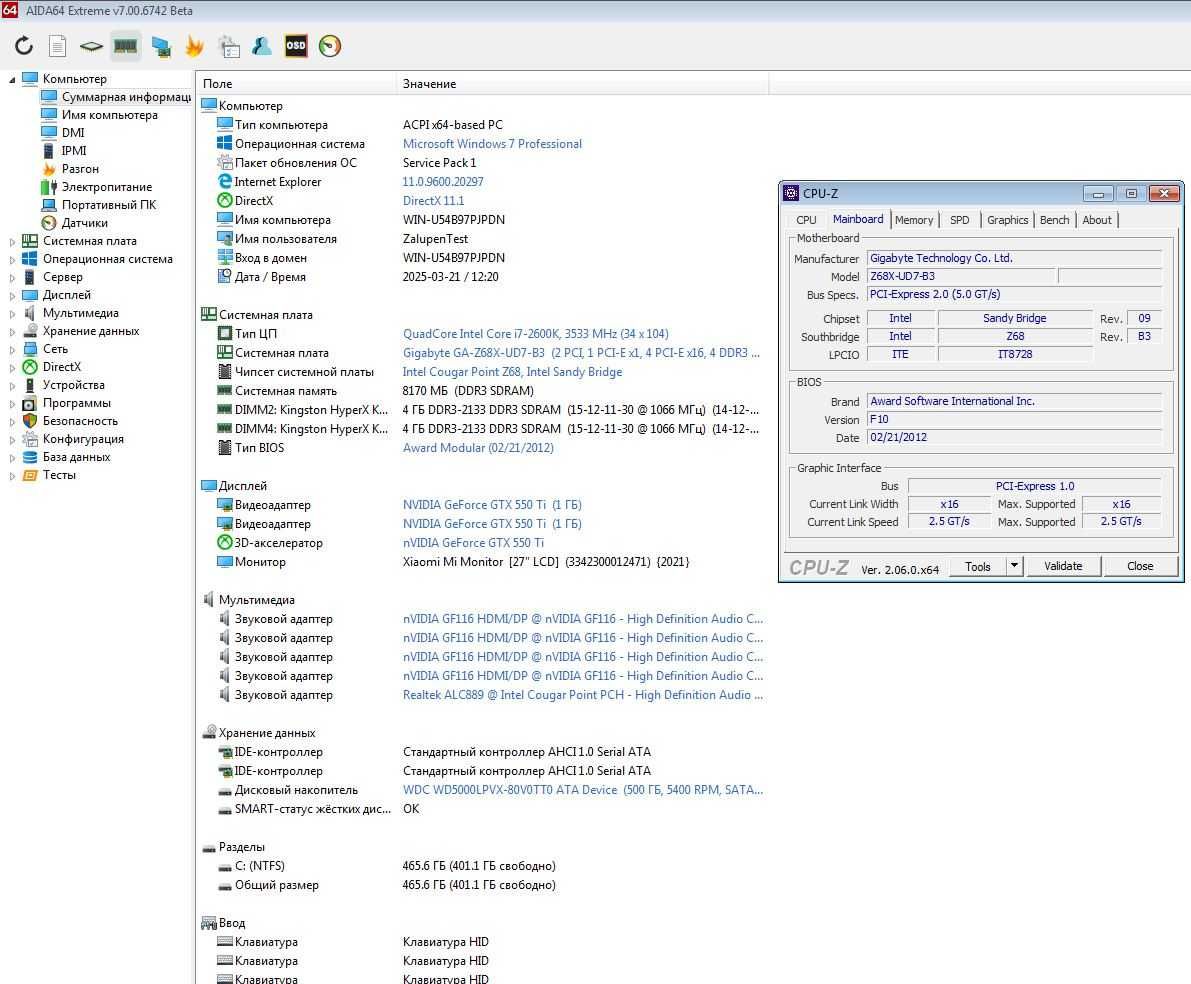This screenshot has width=1191, height=984.
Task: Switch to About tab in CPU-Z
Action: tap(1097, 220)
